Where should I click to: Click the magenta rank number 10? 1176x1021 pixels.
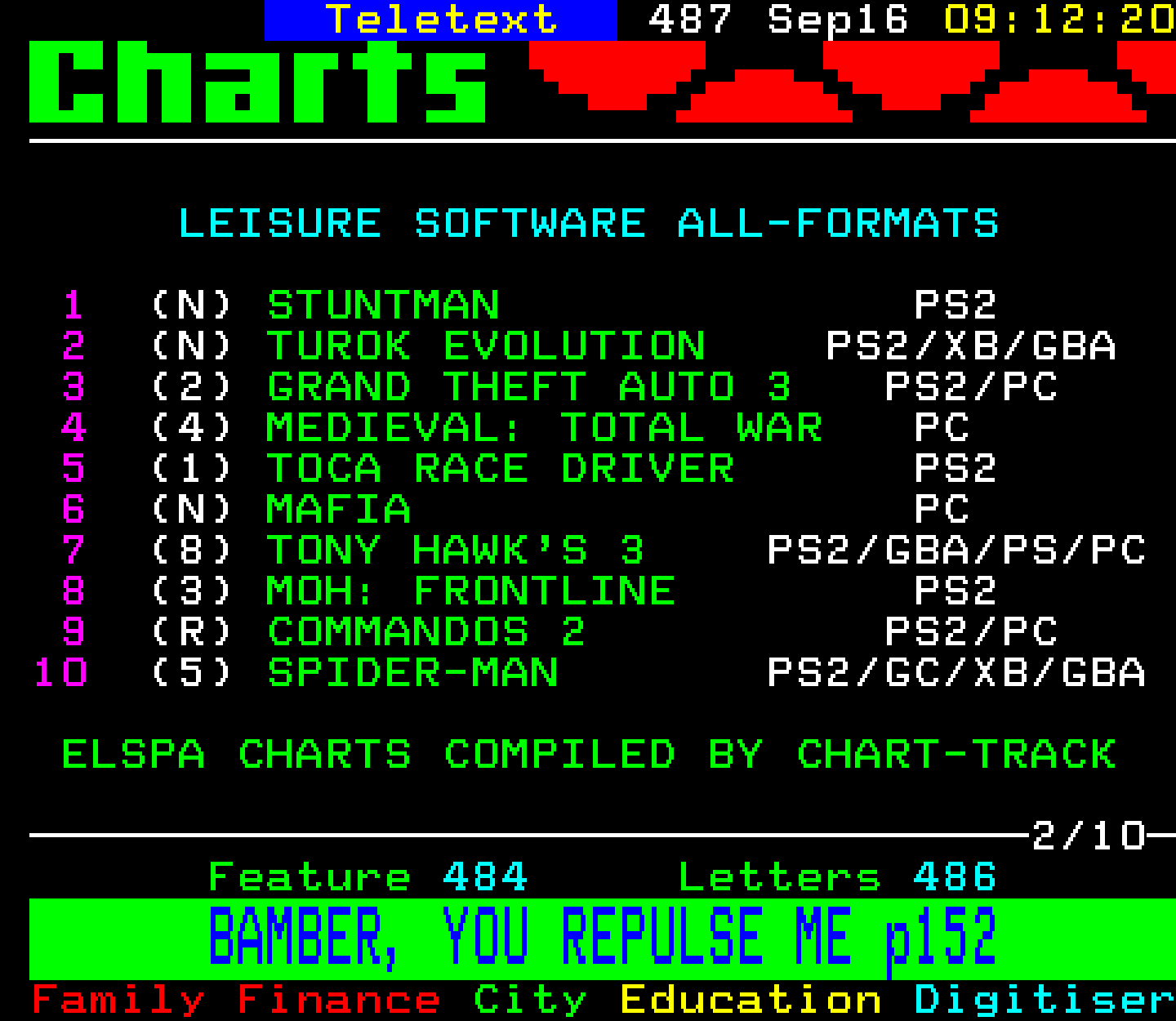click(x=60, y=673)
